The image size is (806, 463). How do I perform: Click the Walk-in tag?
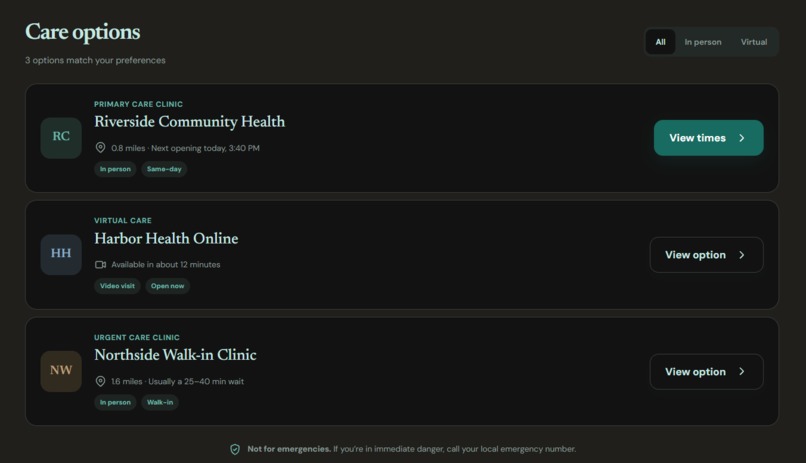[160, 402]
